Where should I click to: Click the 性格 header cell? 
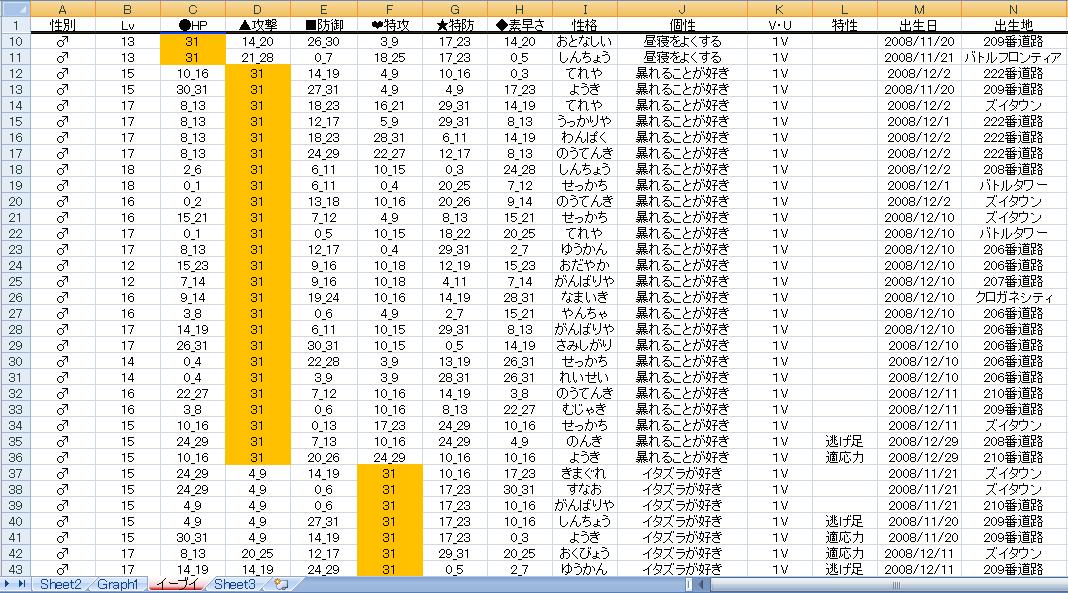click(585, 25)
